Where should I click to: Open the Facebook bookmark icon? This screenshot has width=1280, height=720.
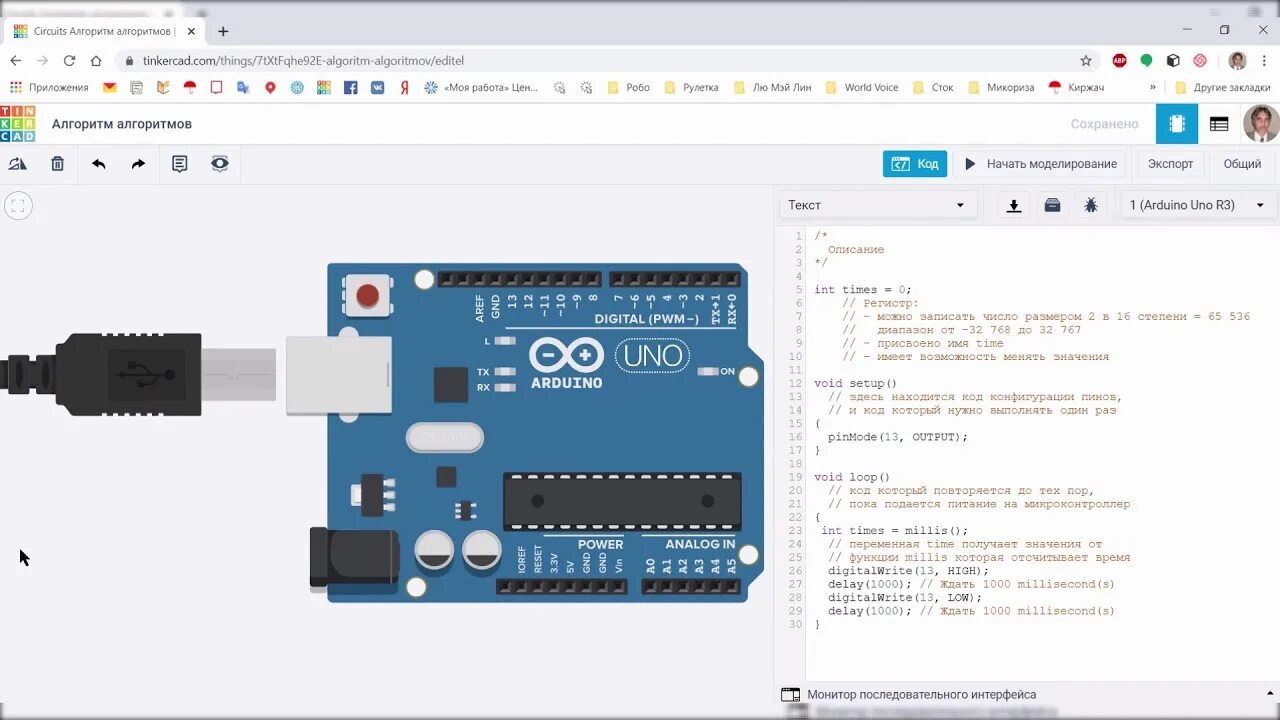click(351, 87)
